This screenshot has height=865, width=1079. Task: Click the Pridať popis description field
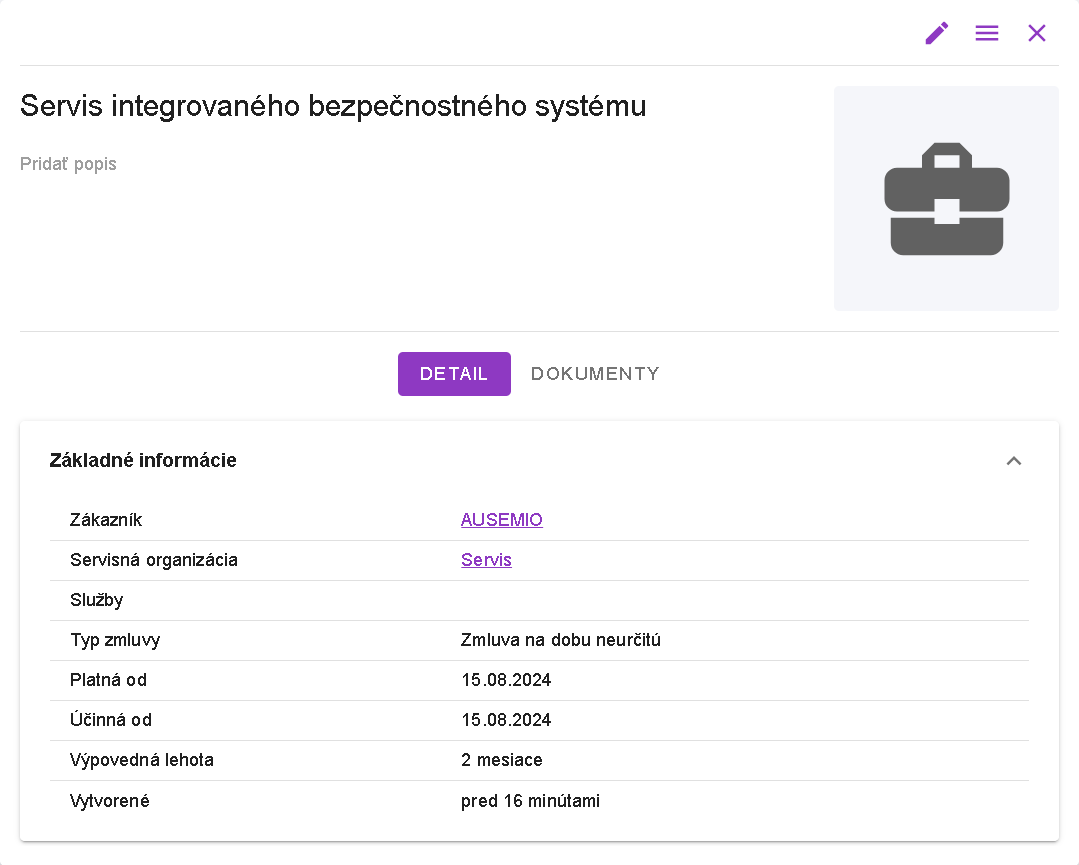(68, 164)
